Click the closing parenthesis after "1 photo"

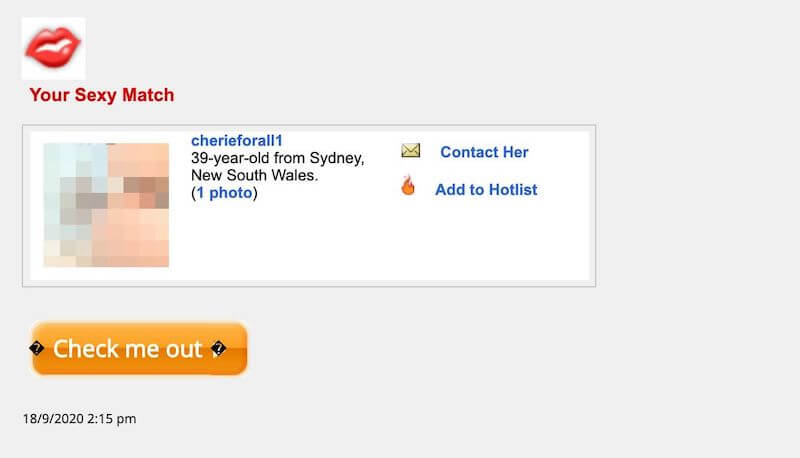(255, 193)
